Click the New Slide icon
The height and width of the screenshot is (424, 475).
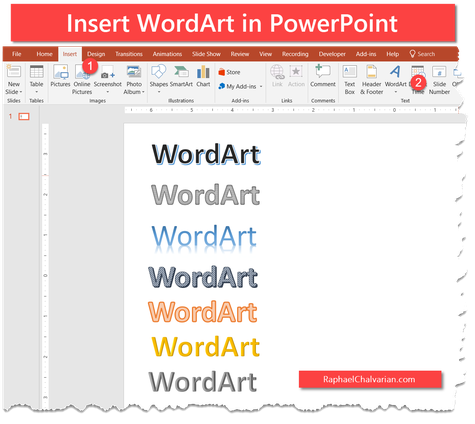pyautogui.click(x=14, y=71)
